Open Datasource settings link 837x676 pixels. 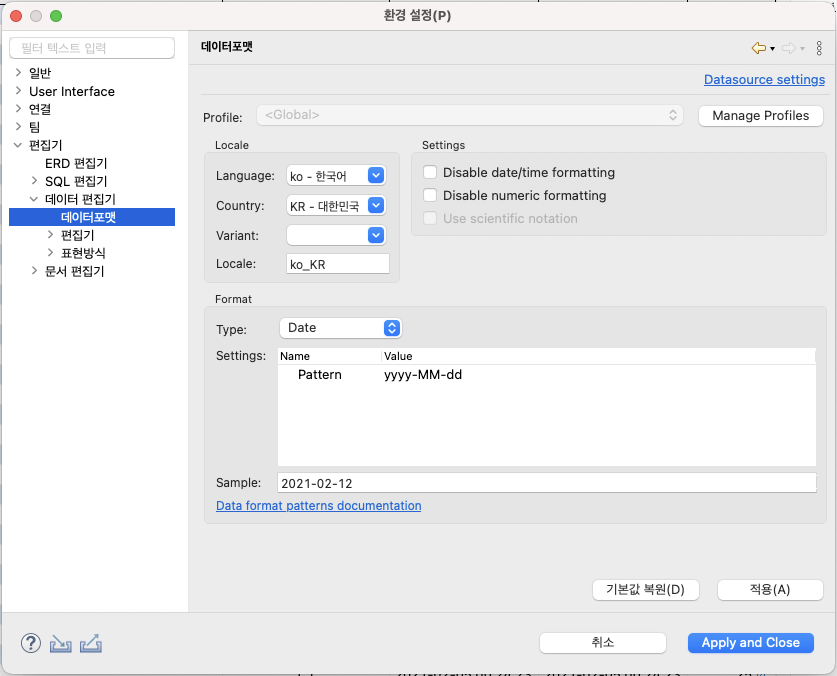764,79
